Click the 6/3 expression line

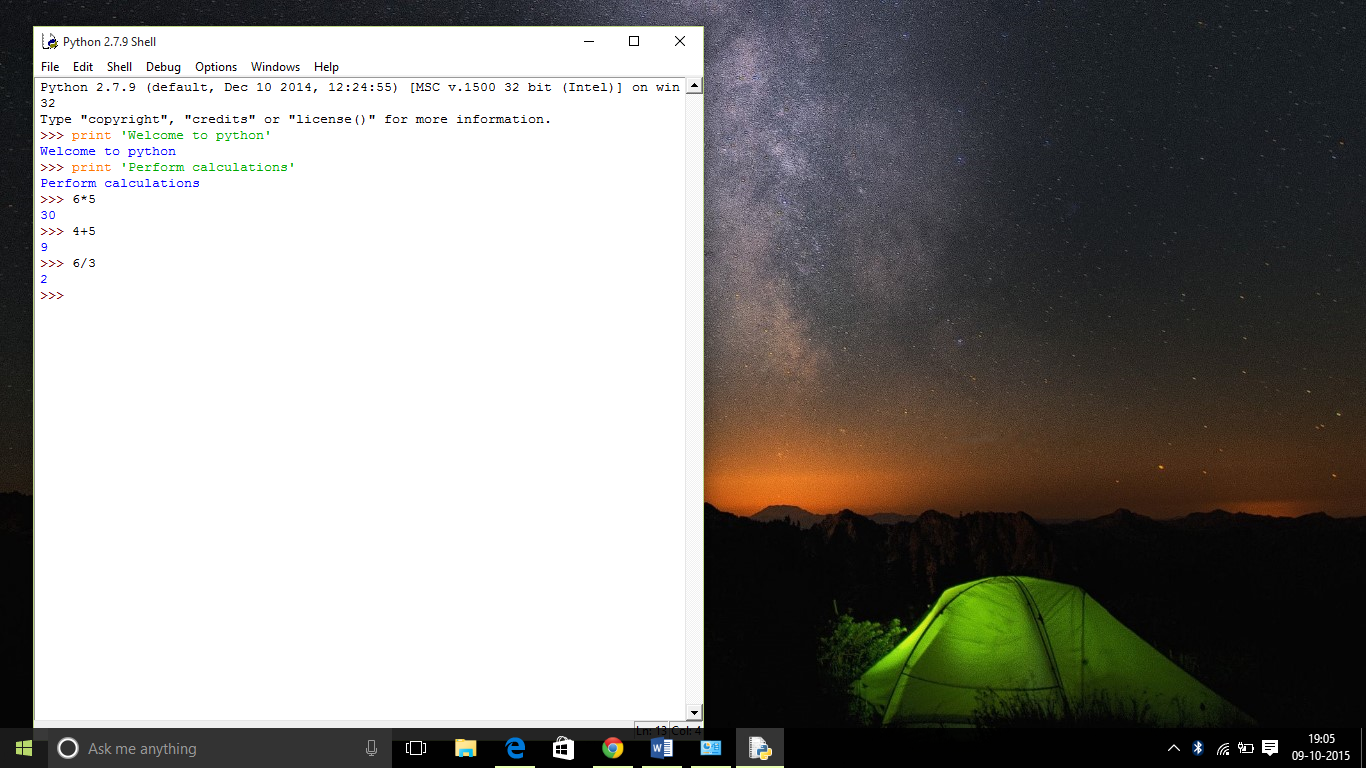(x=68, y=263)
